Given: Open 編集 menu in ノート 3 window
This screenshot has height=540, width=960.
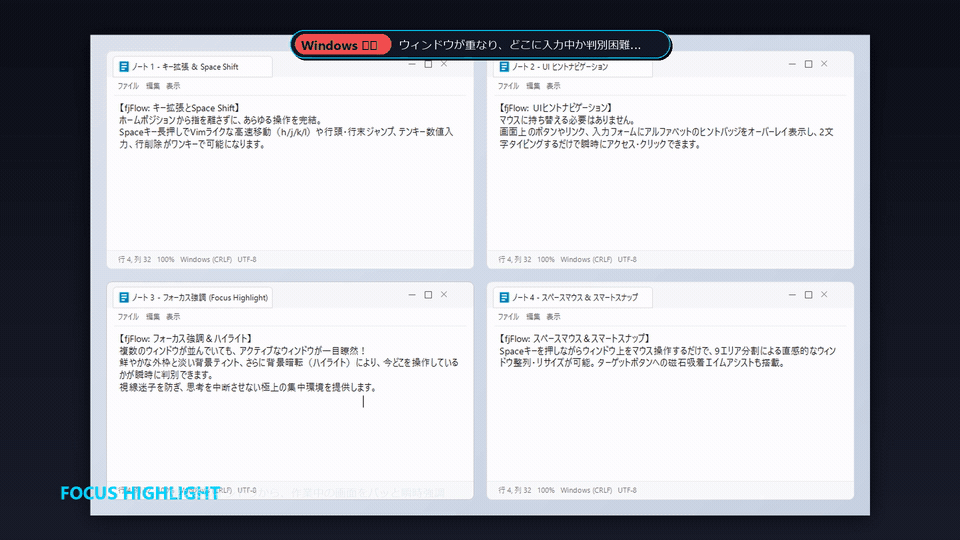Looking at the screenshot, I should pos(152,317).
